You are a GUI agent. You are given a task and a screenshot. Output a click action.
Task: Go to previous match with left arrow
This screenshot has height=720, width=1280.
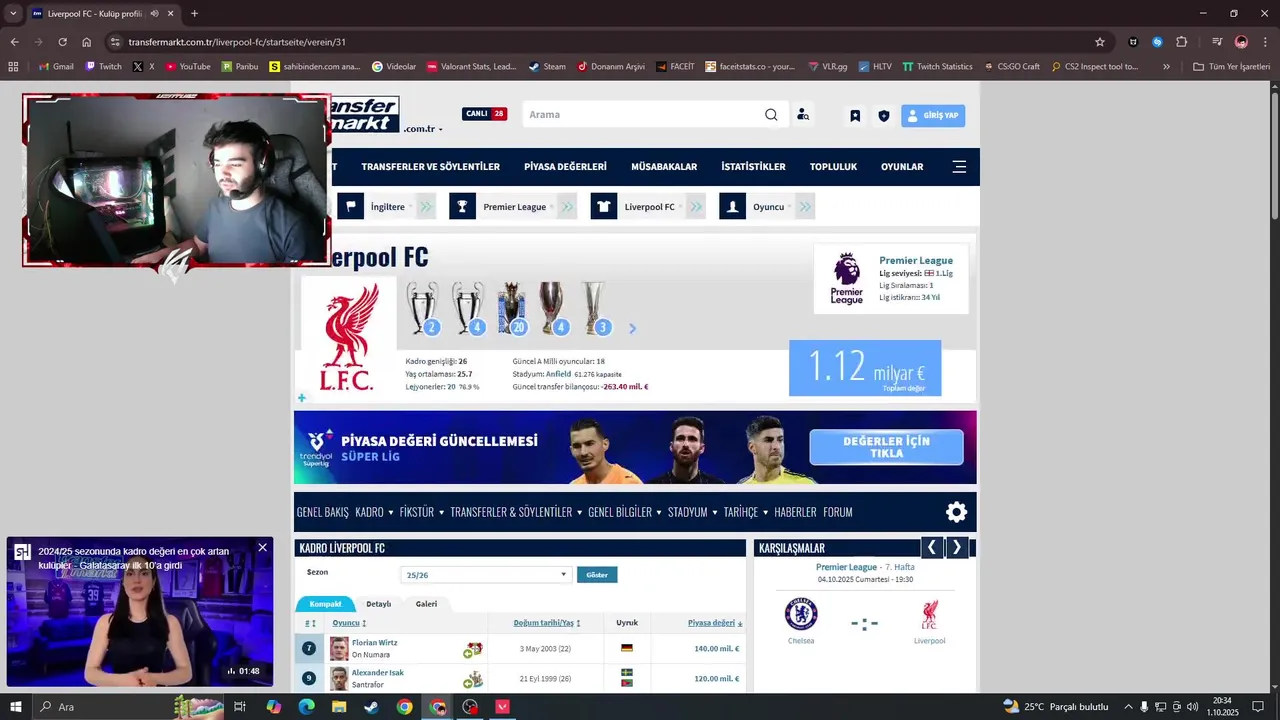932,547
